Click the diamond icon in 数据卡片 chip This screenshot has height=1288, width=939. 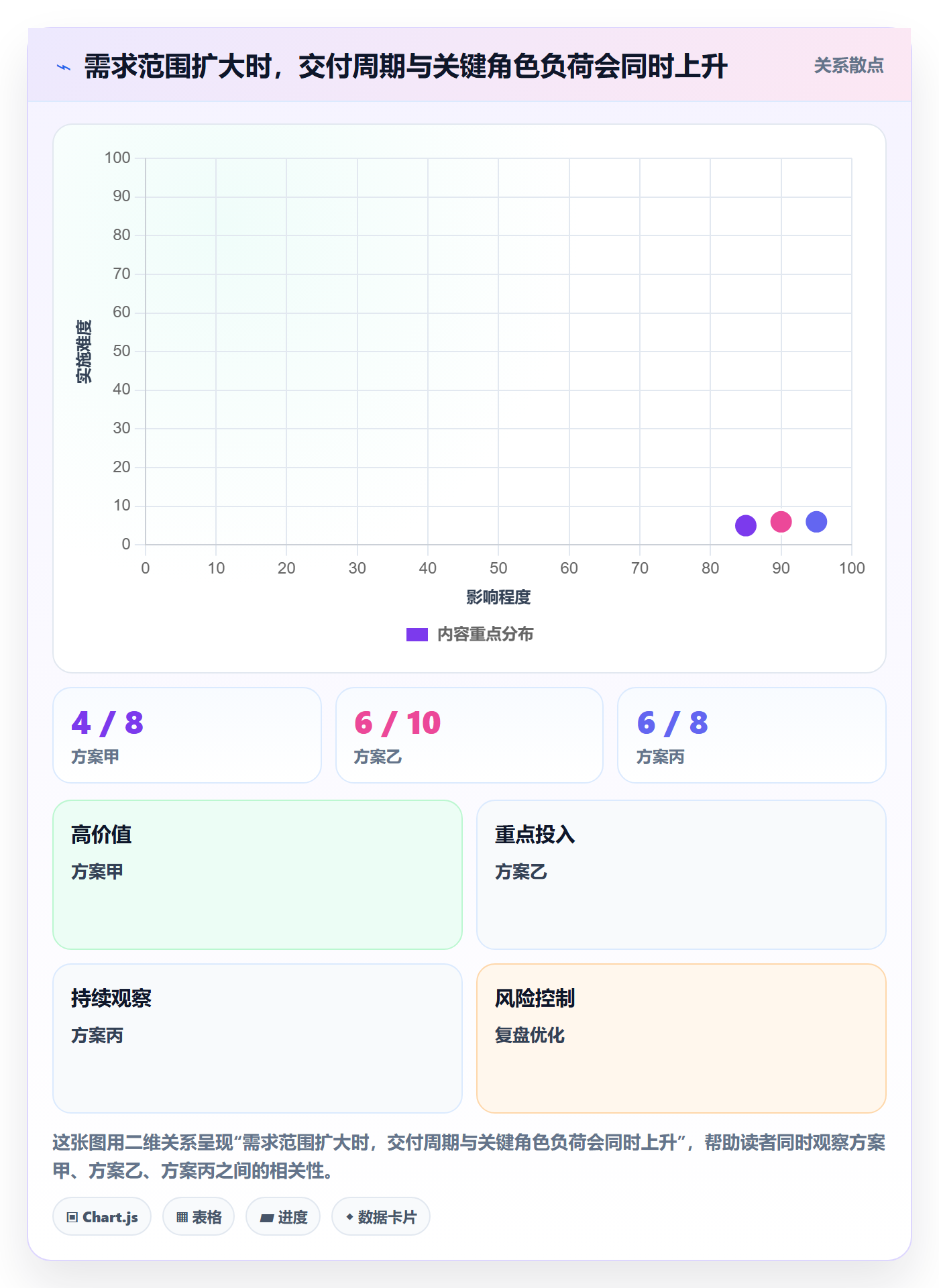pyautogui.click(x=349, y=1216)
